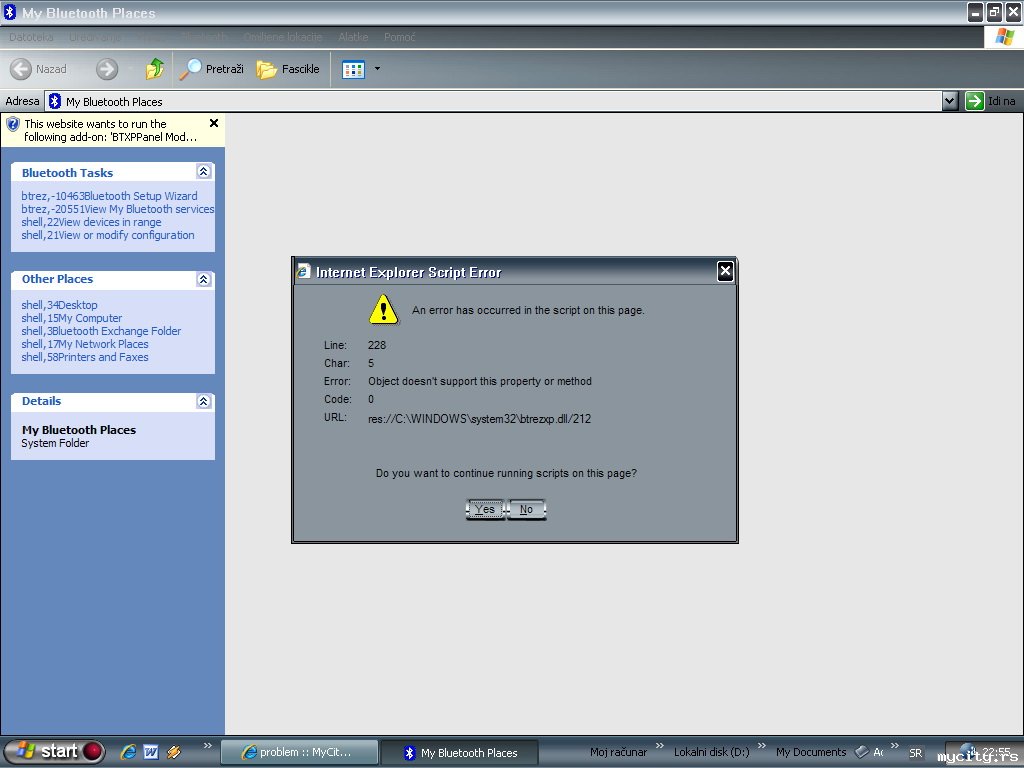The image size is (1024, 768).
Task: Go to the Desktop link in Other Places
Action: [59, 305]
